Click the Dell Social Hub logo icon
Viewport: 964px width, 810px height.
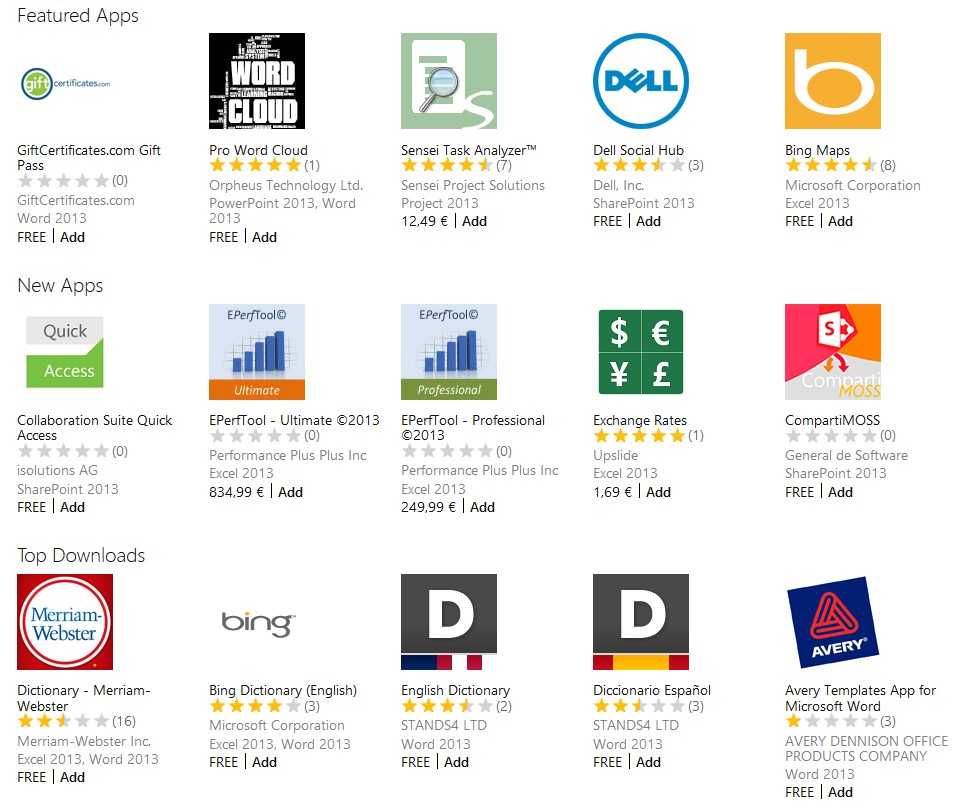click(x=641, y=81)
